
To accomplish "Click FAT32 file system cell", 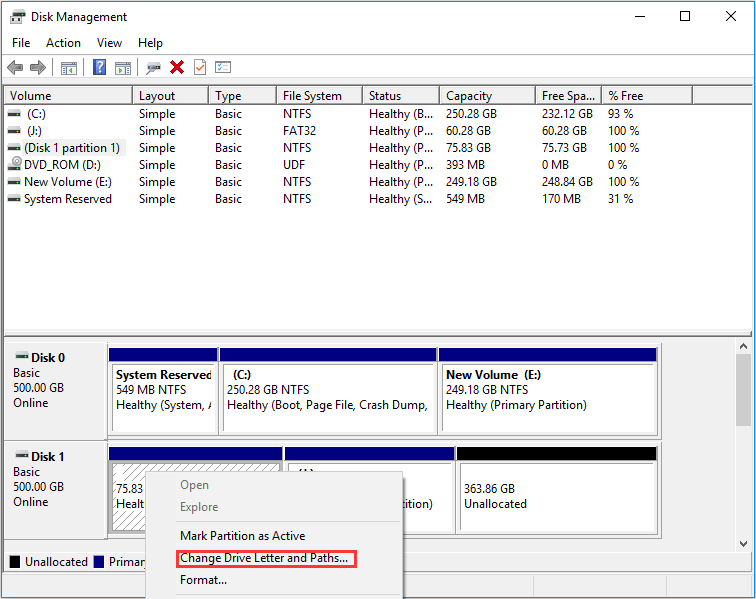I will pyautogui.click(x=299, y=131).
